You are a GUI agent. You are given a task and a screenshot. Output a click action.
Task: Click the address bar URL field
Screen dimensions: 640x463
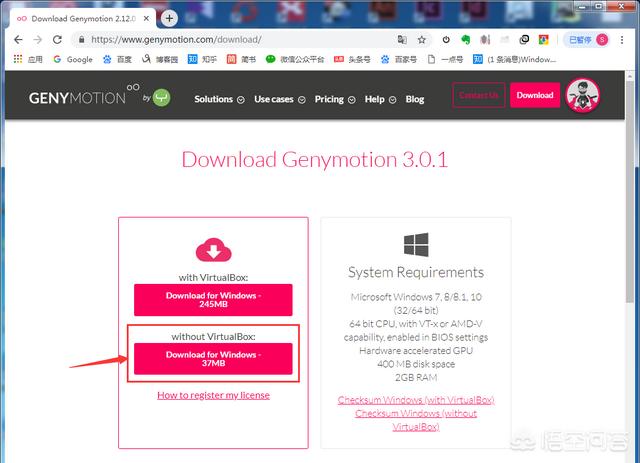click(x=230, y=40)
